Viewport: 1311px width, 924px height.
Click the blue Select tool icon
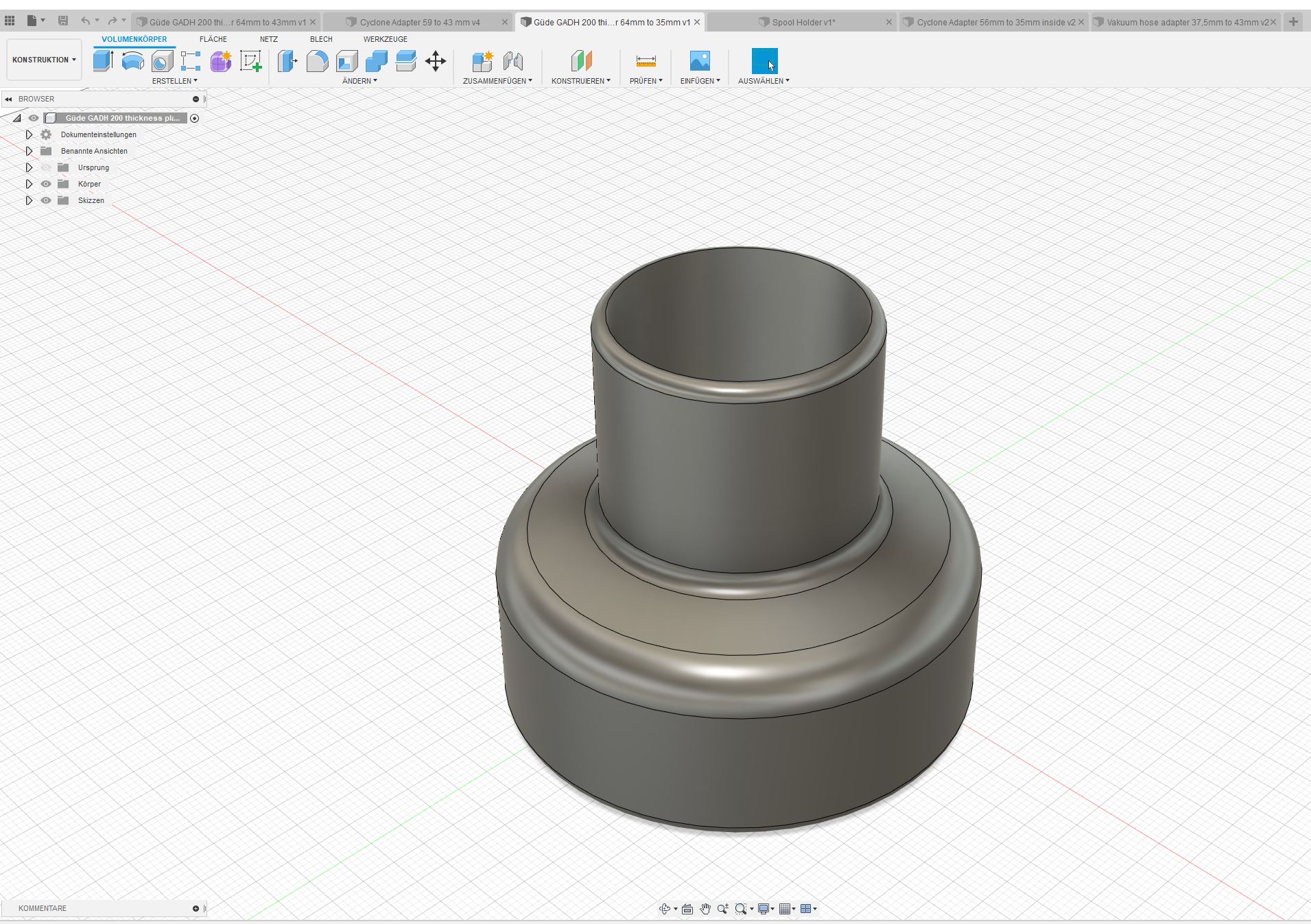764,61
